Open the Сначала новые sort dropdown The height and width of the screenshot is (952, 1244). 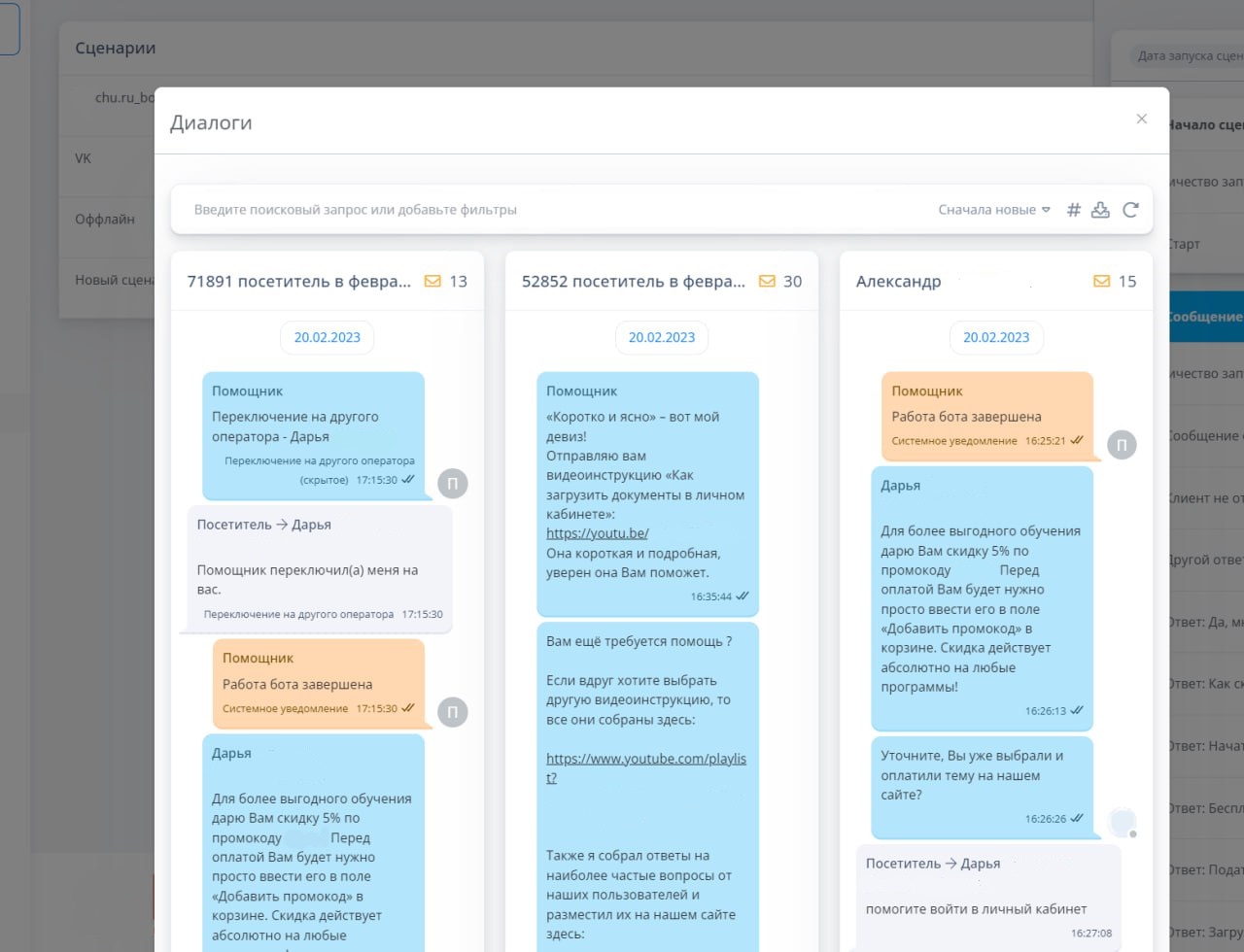993,210
